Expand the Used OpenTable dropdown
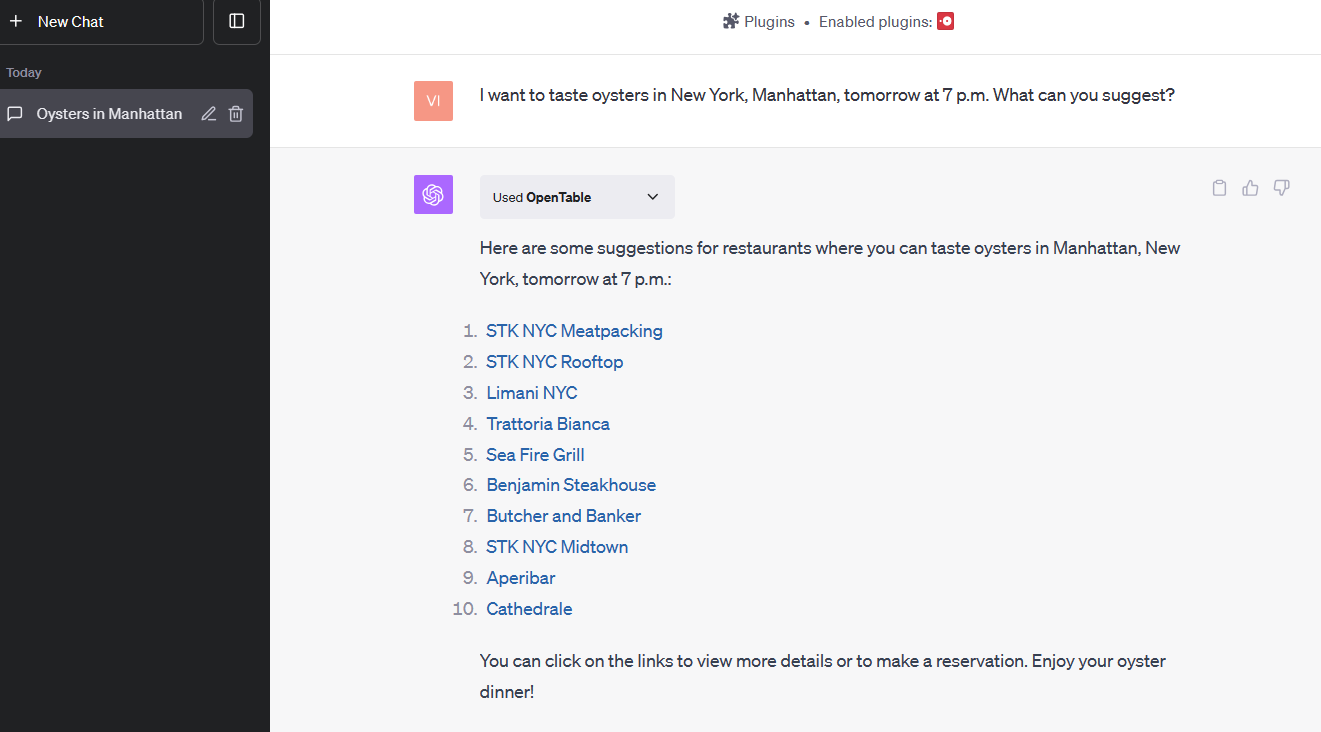The width and height of the screenshot is (1321, 732). [577, 197]
